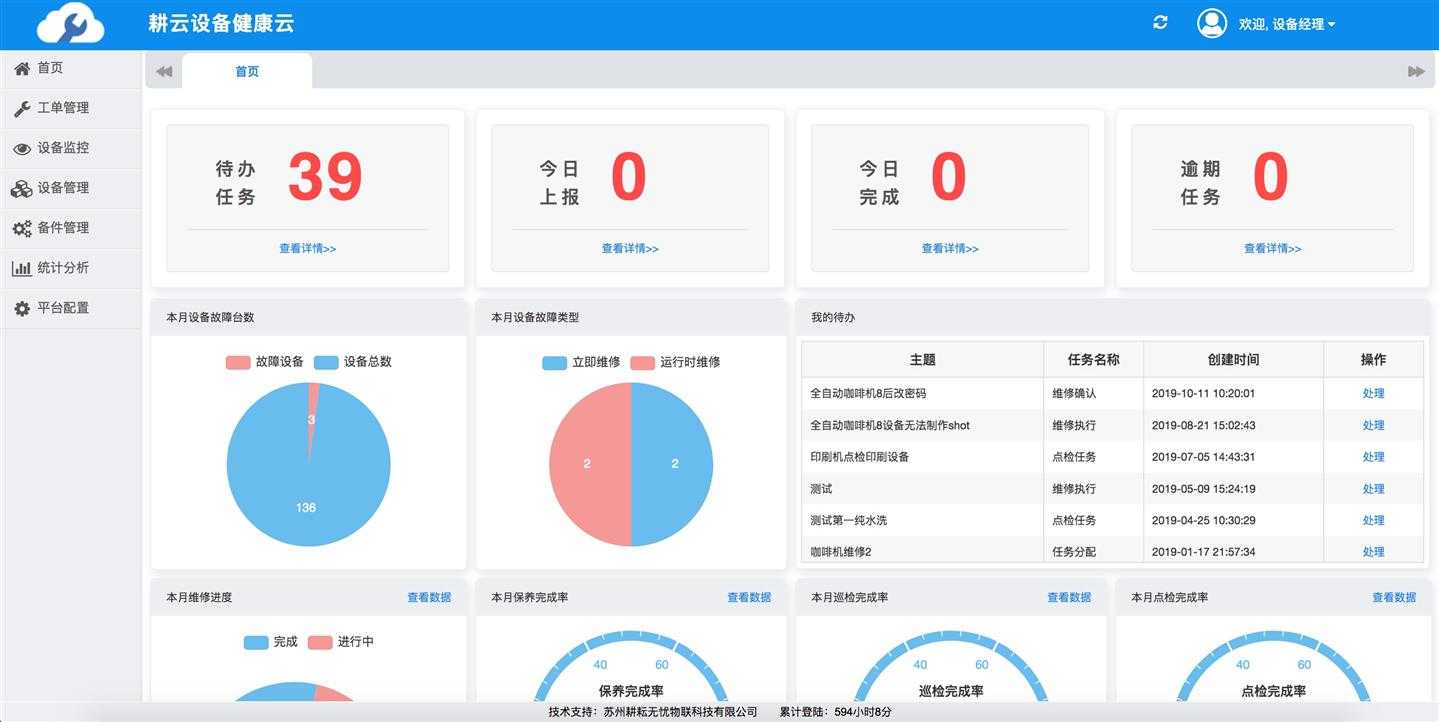This screenshot has width=1439, height=722.
Task: Click 处理 for 全自动咖啡机8后改密码
Action: click(x=1373, y=393)
